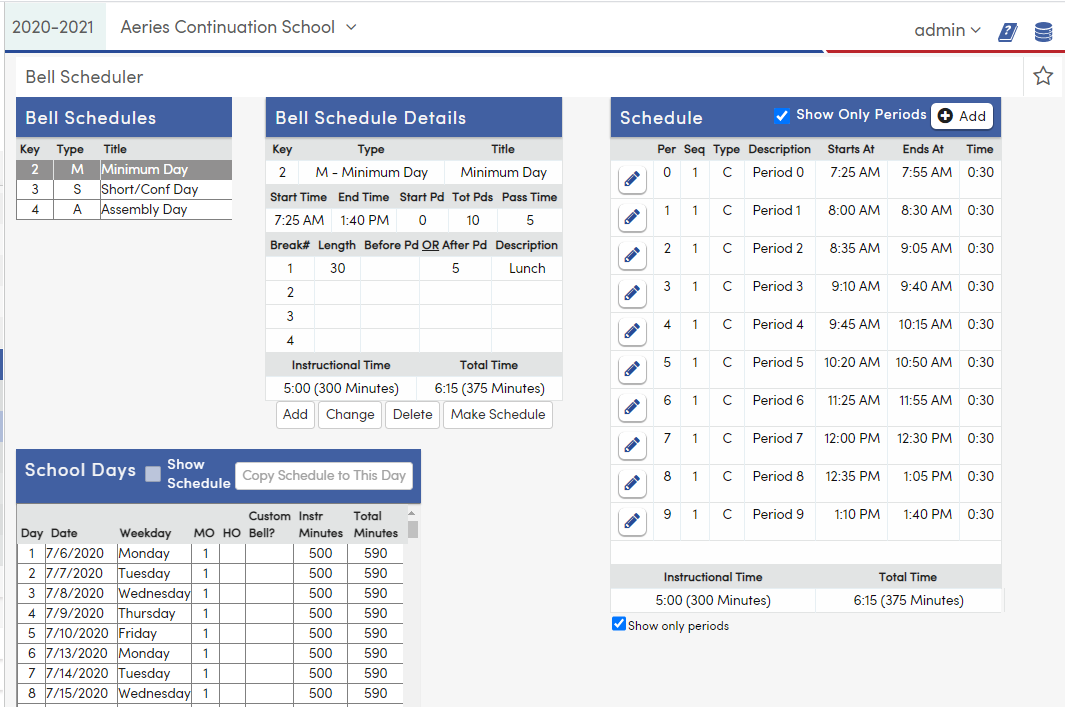
Task: Click Copy Schedule to This Day
Action: (x=323, y=474)
